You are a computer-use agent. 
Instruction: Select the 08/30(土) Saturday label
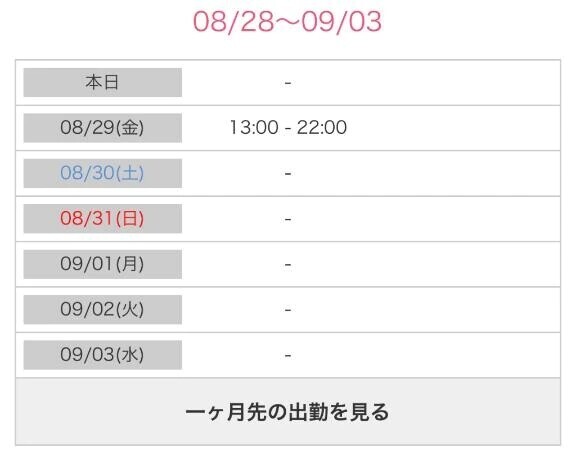pos(102,173)
